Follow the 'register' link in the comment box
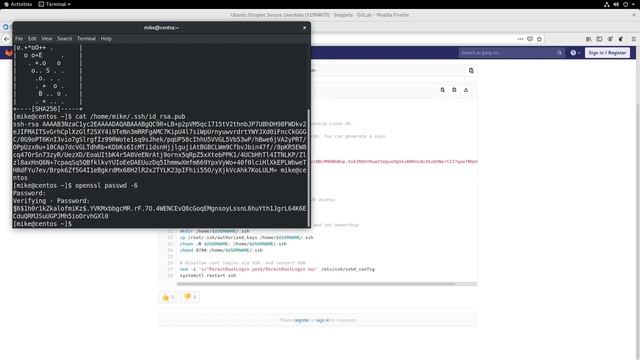 301,320
